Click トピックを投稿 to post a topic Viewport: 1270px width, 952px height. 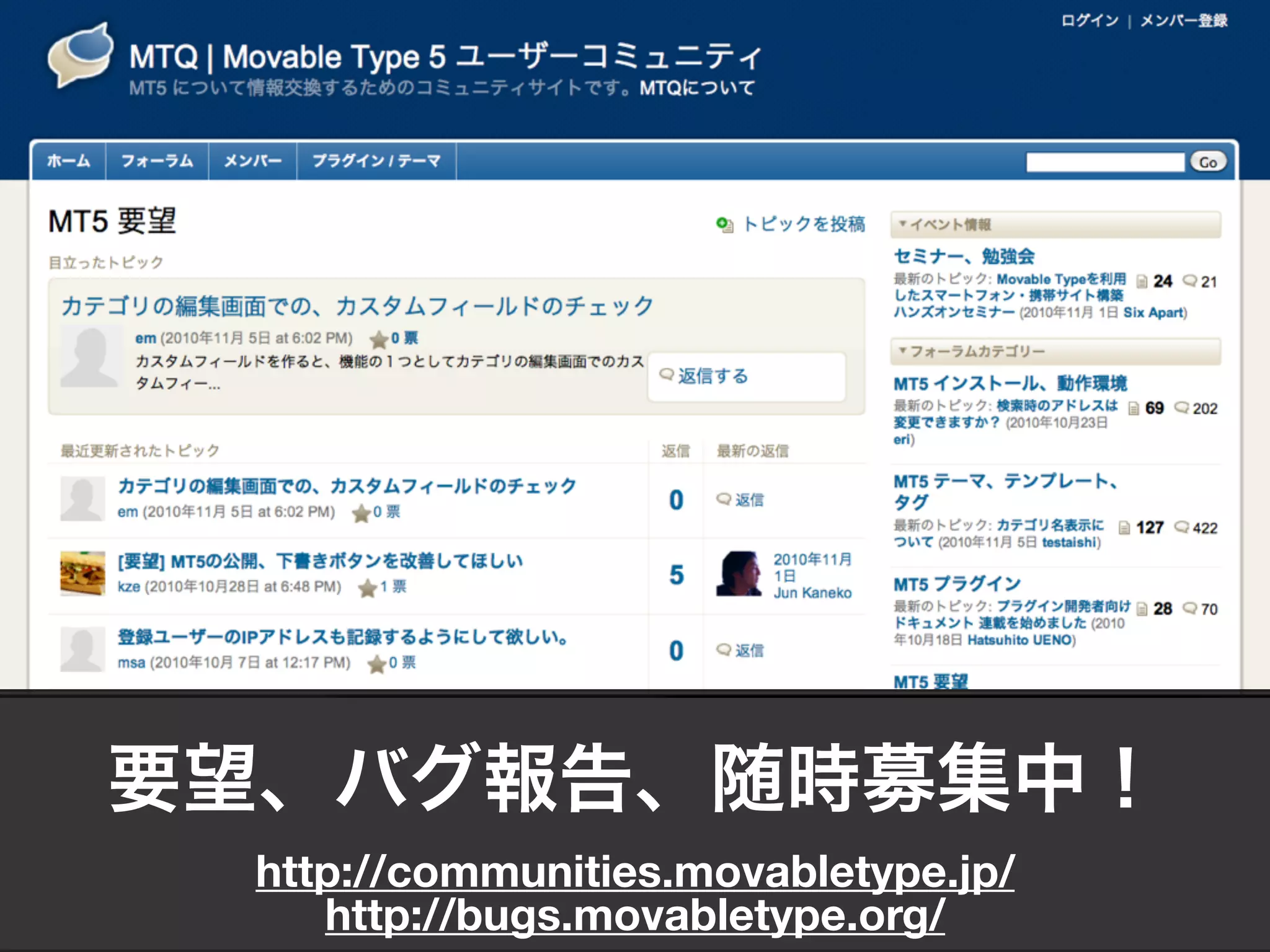(x=804, y=224)
